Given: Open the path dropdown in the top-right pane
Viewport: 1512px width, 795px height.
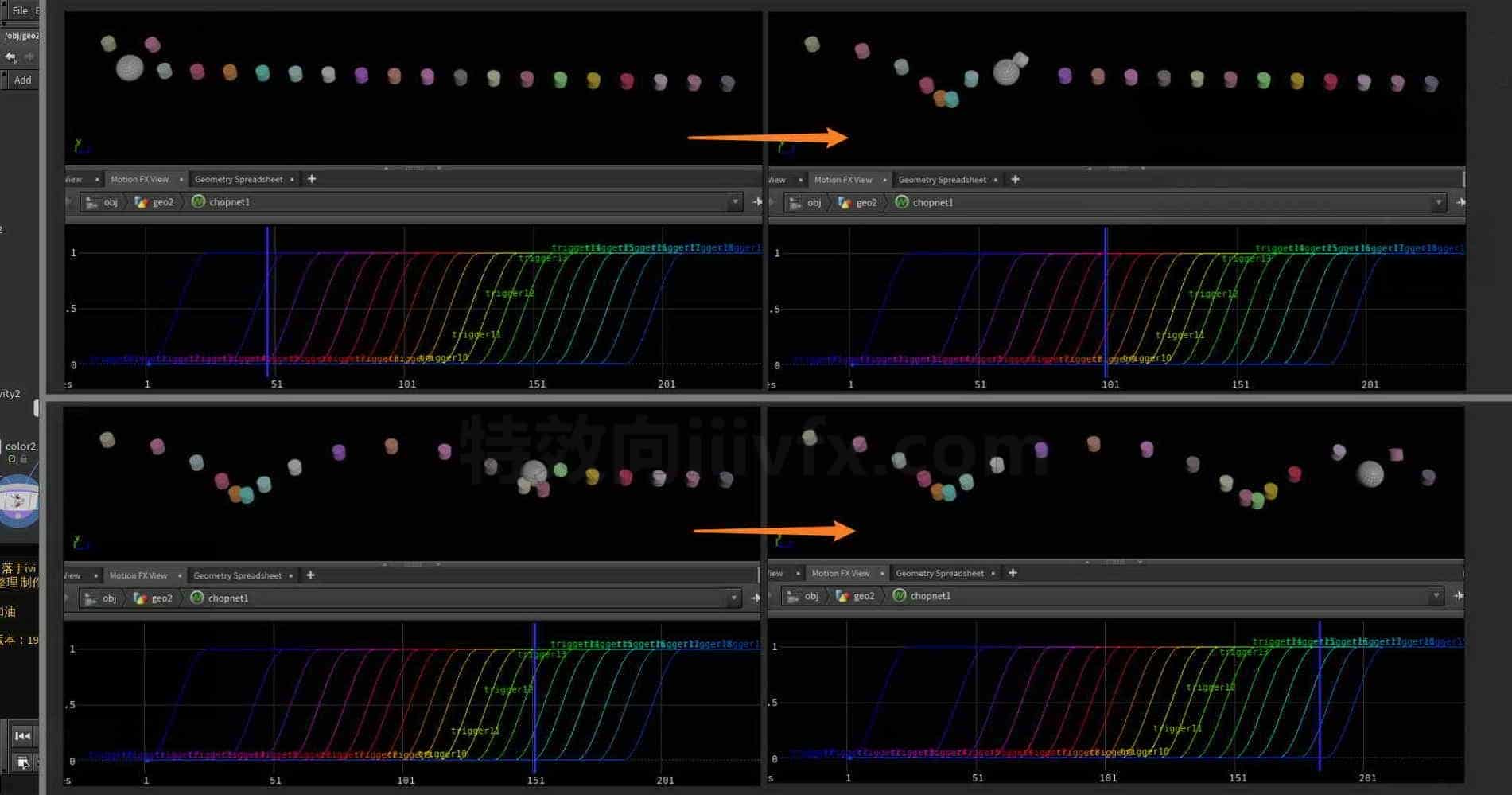Looking at the screenshot, I should point(1438,203).
